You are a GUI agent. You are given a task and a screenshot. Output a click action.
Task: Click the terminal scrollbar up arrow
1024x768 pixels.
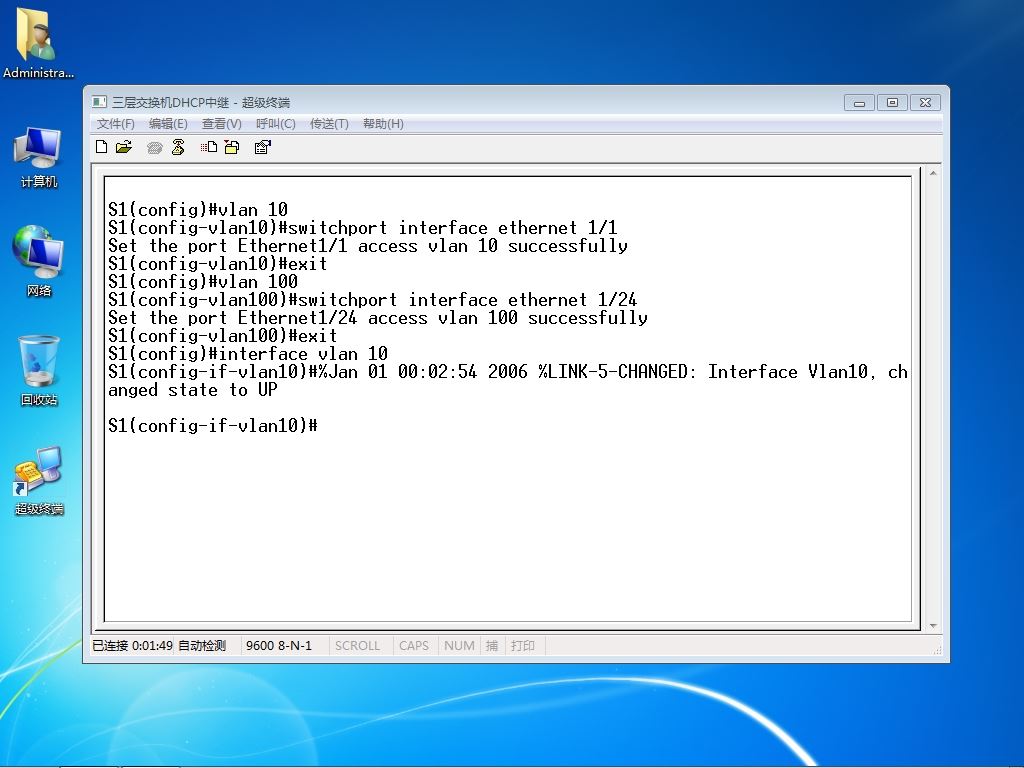pyautogui.click(x=933, y=173)
